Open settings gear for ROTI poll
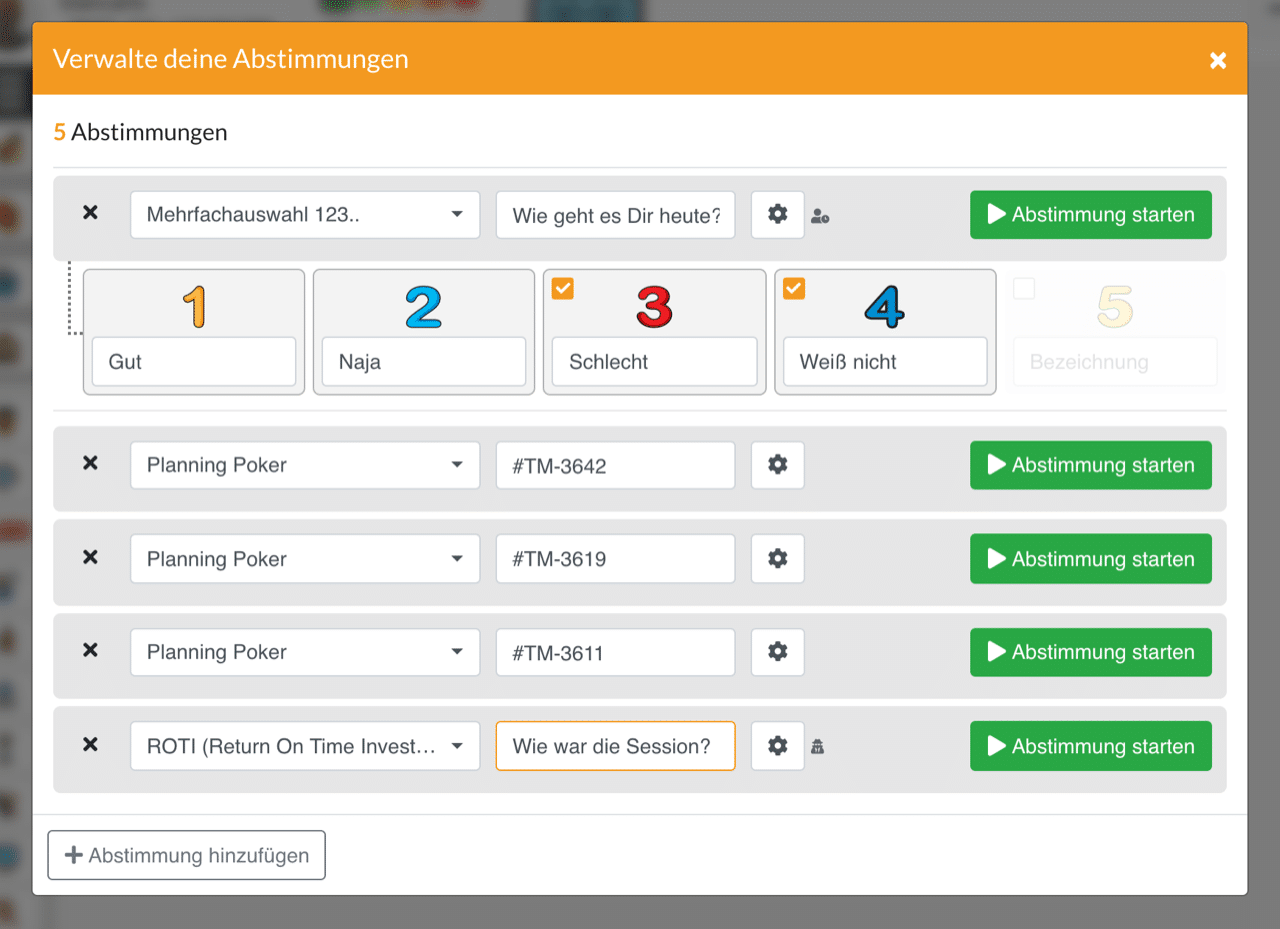The width and height of the screenshot is (1280, 929). click(777, 746)
